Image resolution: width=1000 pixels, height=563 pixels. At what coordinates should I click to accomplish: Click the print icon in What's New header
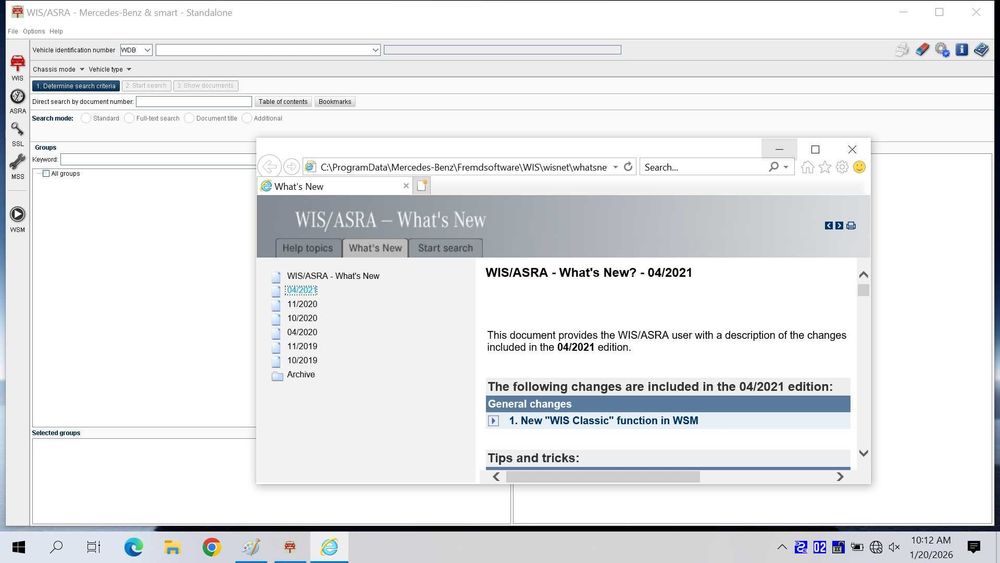[x=851, y=226]
